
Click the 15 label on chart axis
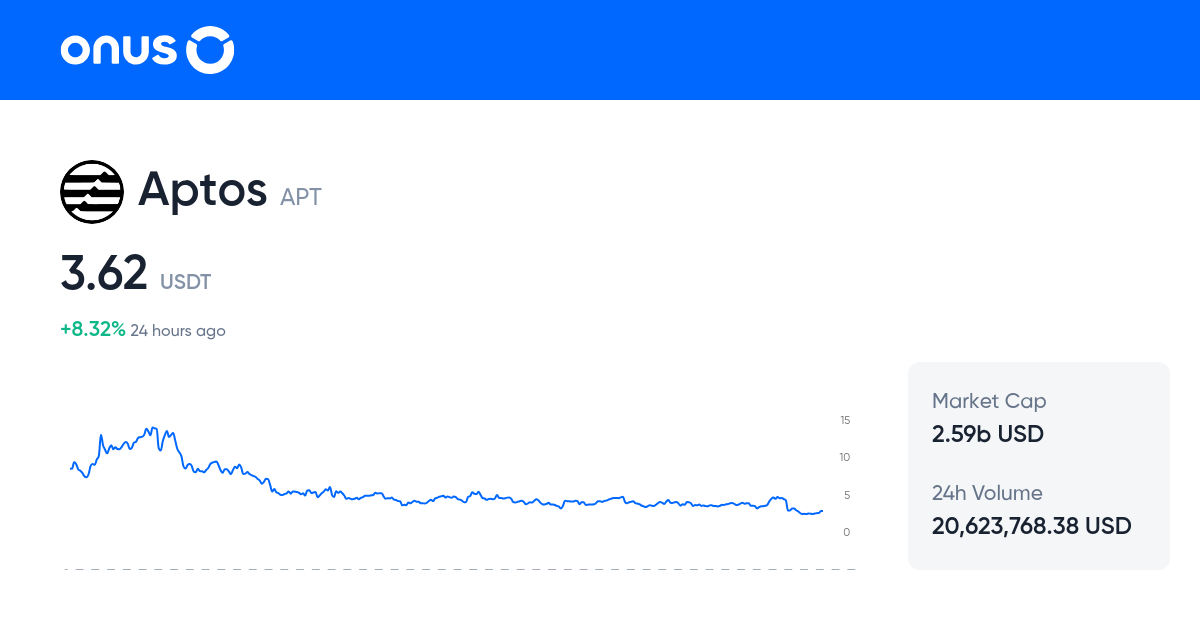coord(845,420)
